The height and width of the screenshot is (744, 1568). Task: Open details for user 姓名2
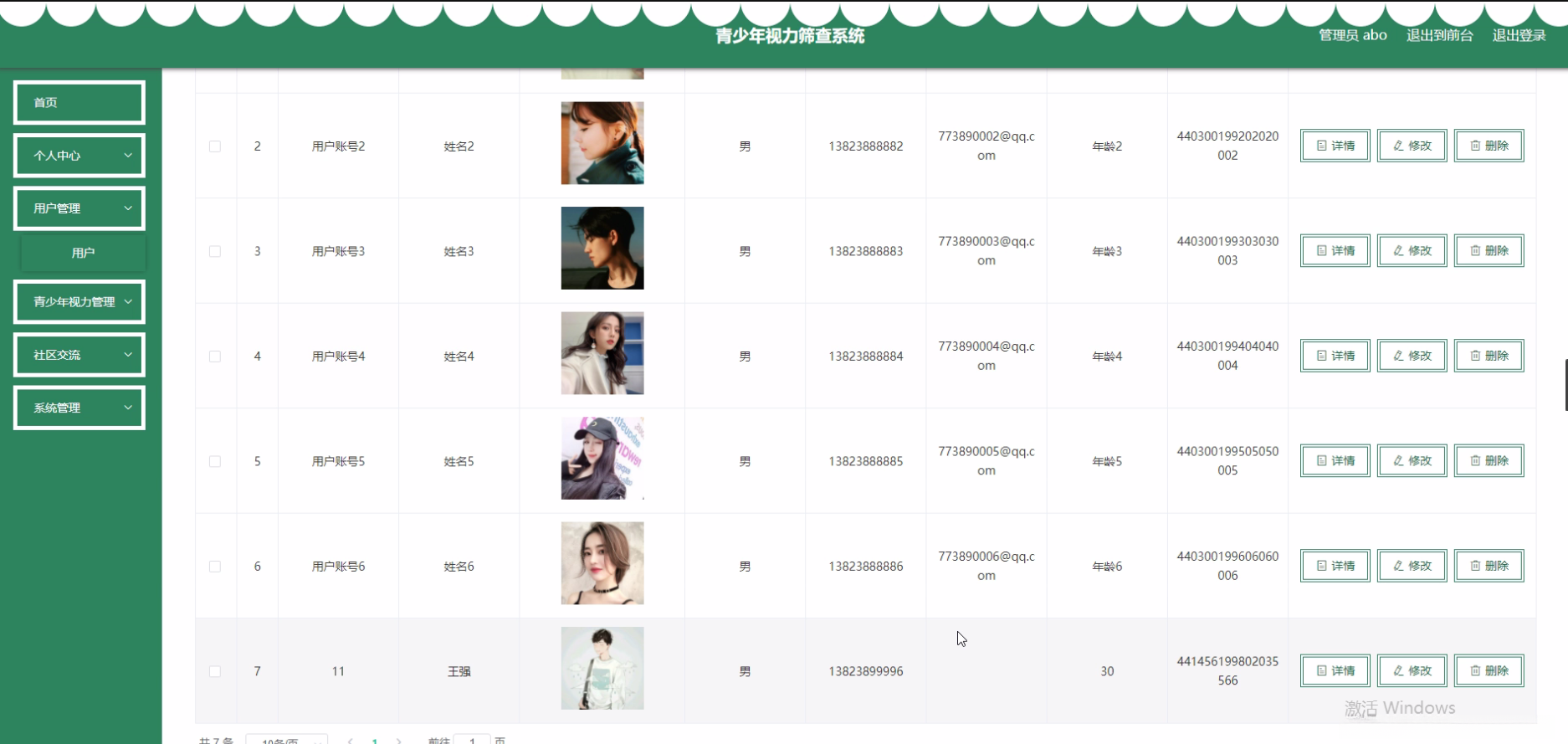point(1335,146)
